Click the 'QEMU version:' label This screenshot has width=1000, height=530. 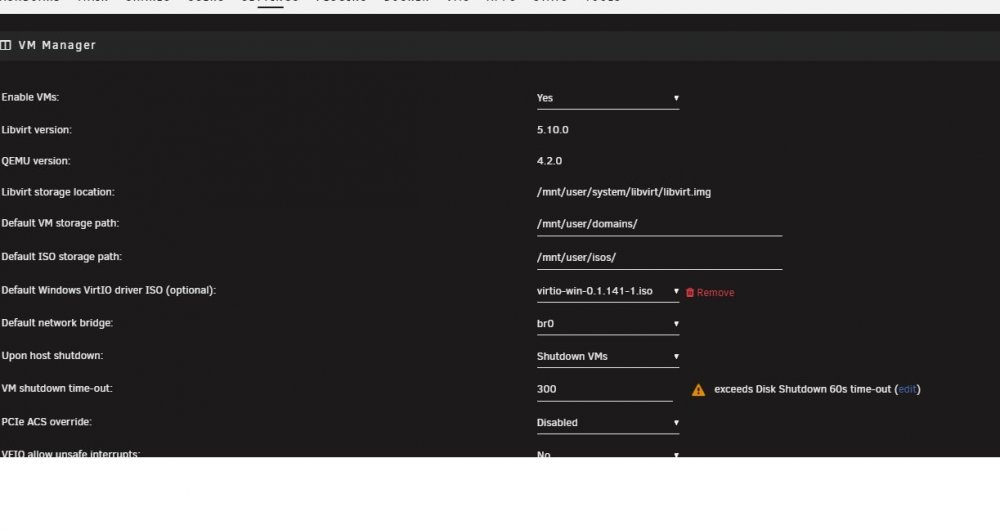click(x=36, y=161)
